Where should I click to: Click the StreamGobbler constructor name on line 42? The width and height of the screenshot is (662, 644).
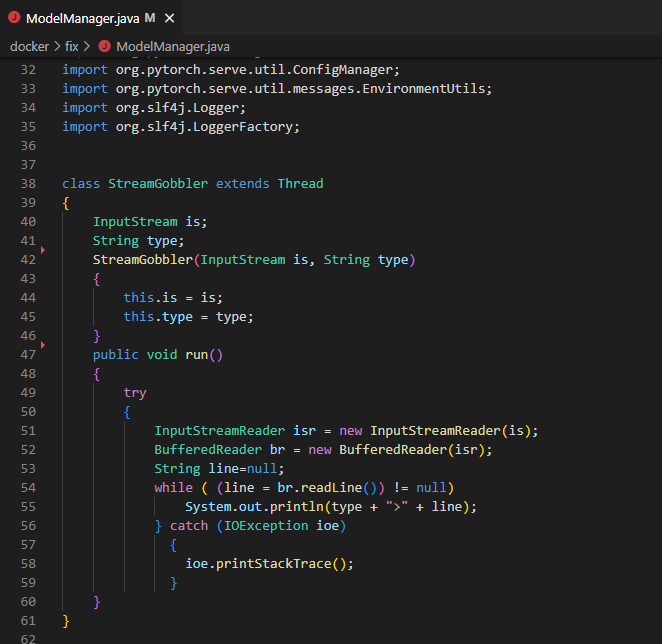(x=143, y=260)
